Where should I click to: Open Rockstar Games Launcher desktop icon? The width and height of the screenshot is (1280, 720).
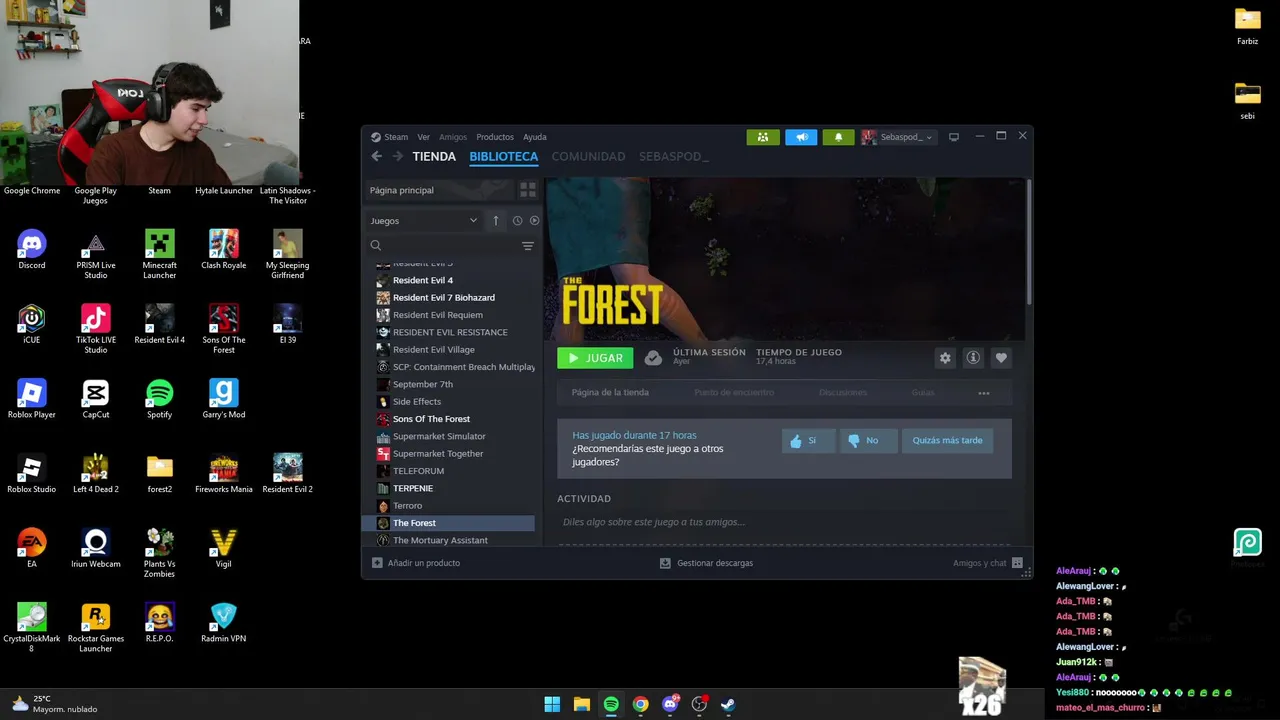click(x=95, y=628)
